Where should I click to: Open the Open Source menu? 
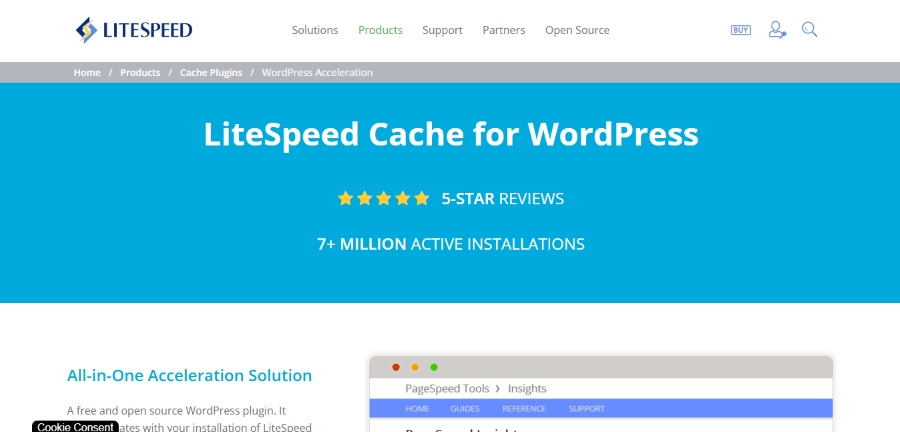[x=577, y=30]
